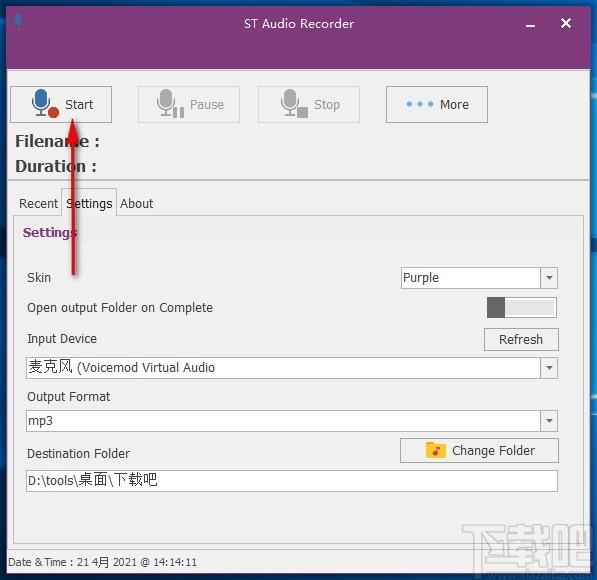Click the Date & Time status text
Image resolution: width=597 pixels, height=580 pixels.
coord(102,562)
